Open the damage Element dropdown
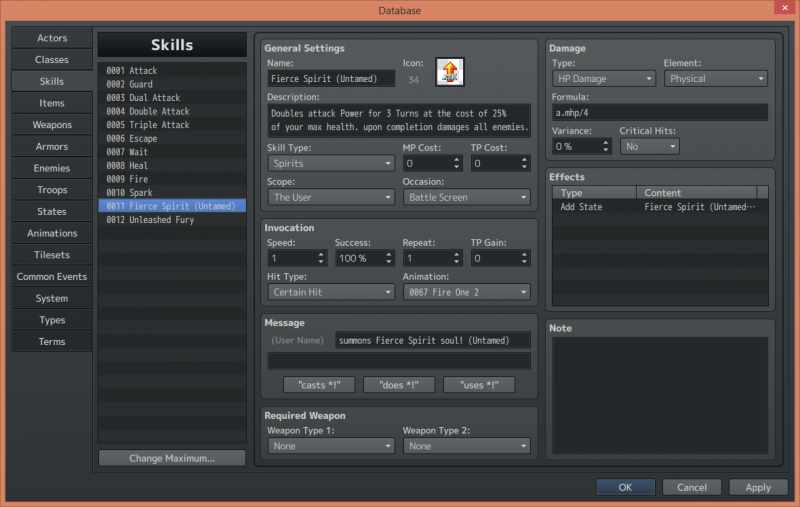Image resolution: width=800 pixels, height=507 pixels. point(716,79)
